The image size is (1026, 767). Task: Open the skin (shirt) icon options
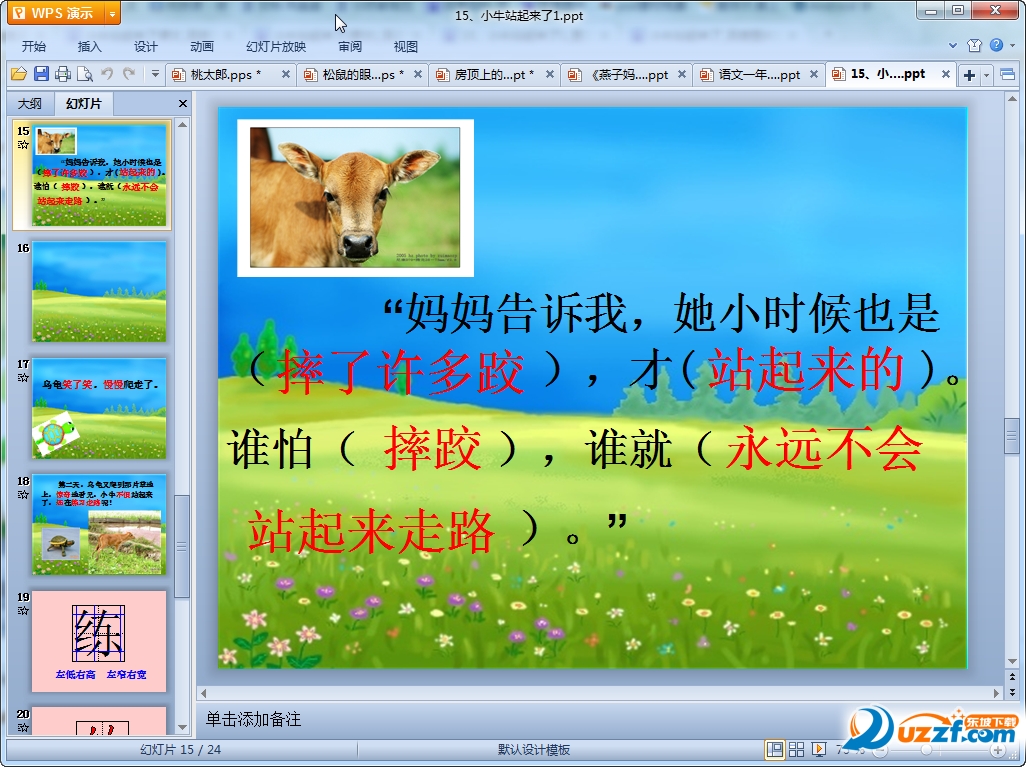point(974,45)
